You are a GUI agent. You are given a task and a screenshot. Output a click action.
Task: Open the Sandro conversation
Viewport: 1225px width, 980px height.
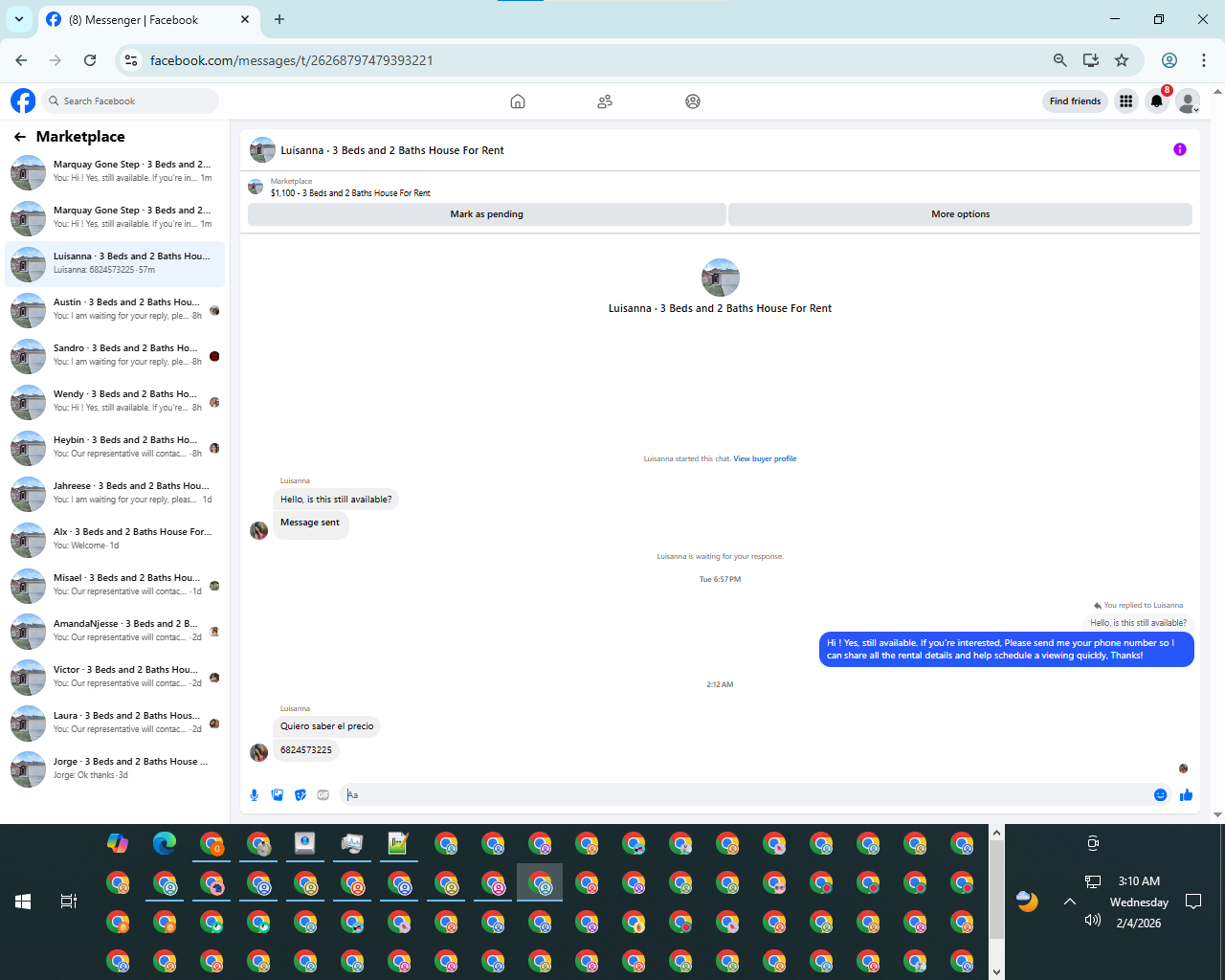coord(115,356)
